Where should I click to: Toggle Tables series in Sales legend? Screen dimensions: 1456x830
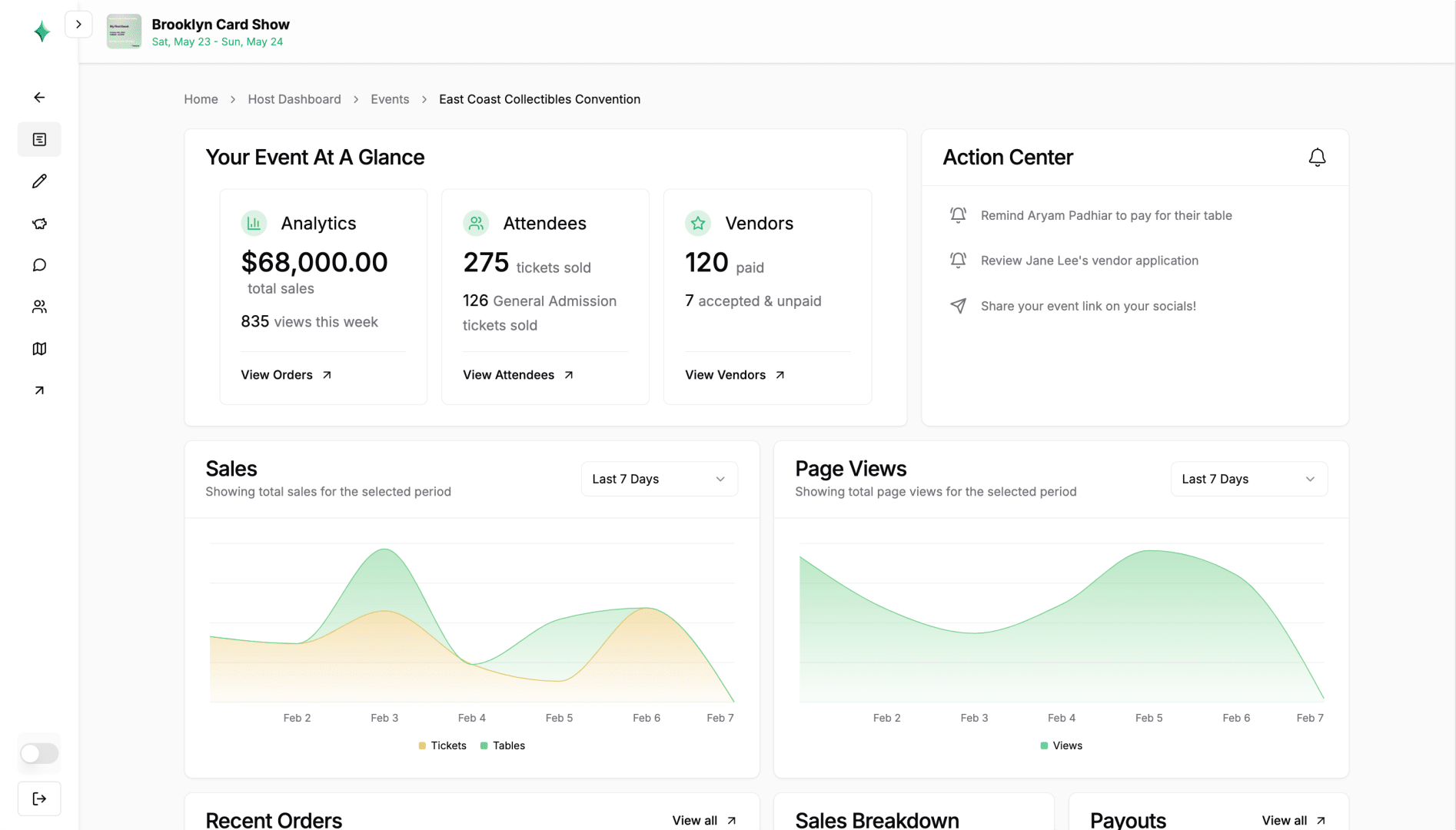tap(503, 745)
